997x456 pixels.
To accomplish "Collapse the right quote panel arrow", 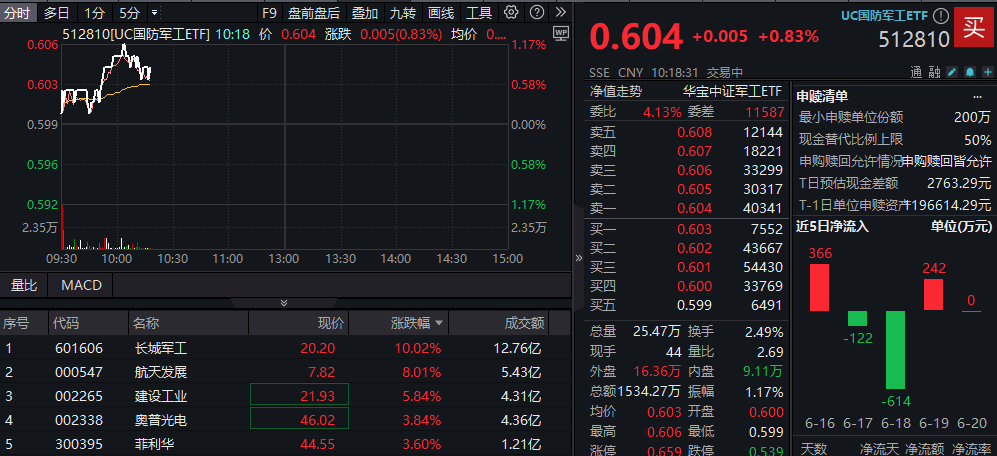I will 579,258.
